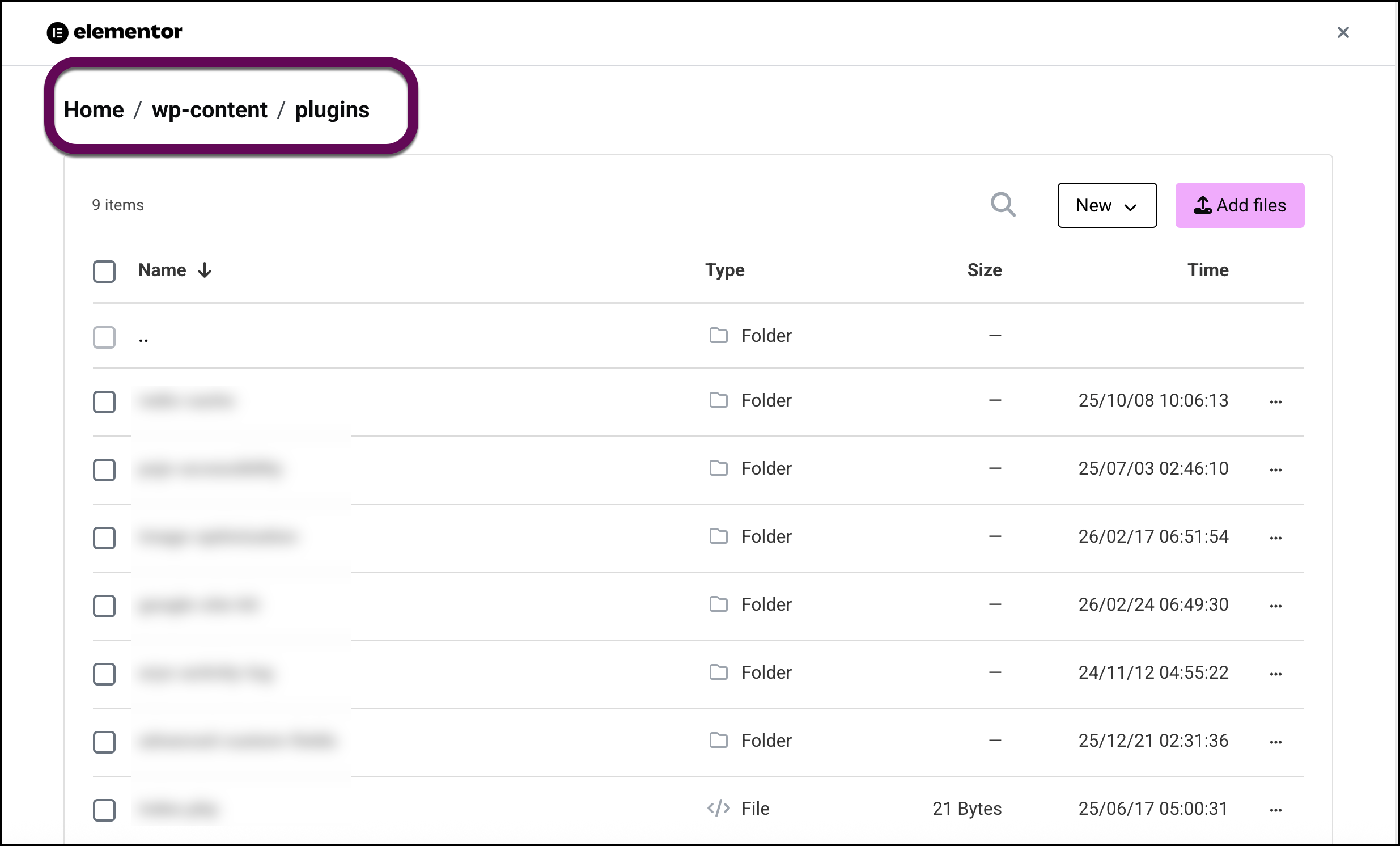
Task: Click the folder icon on the 26/02/17 row
Action: (x=718, y=536)
